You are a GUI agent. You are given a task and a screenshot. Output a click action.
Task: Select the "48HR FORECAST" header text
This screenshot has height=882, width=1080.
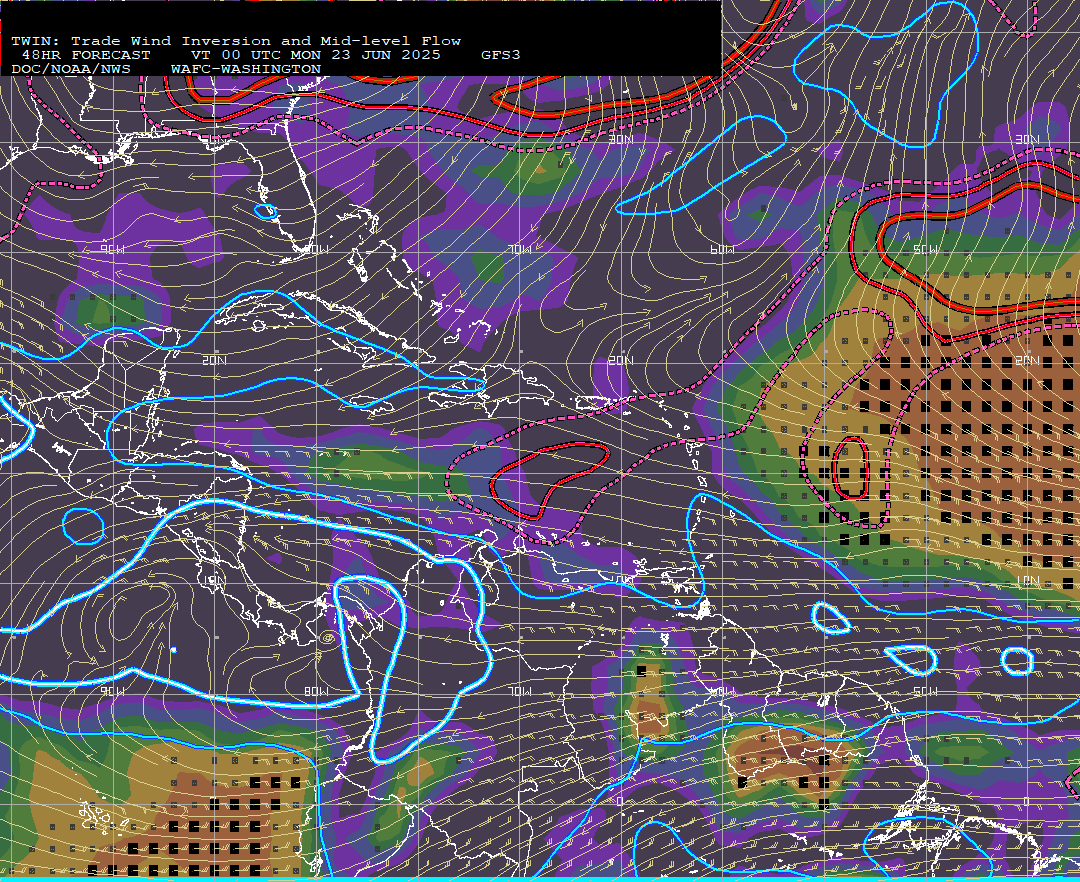[x=86, y=55]
